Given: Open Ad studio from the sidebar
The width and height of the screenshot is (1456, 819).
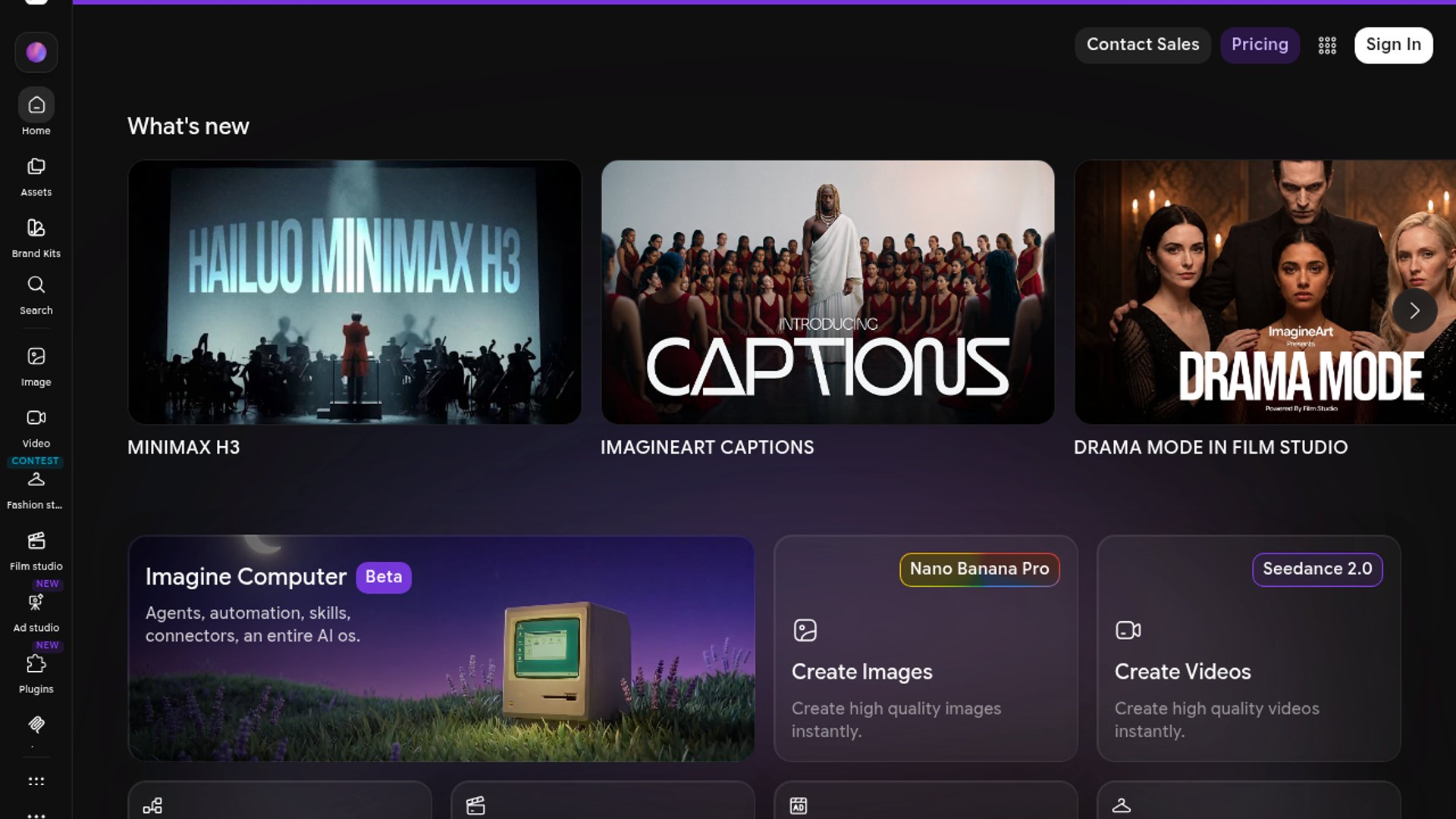Looking at the screenshot, I should 36,613.
